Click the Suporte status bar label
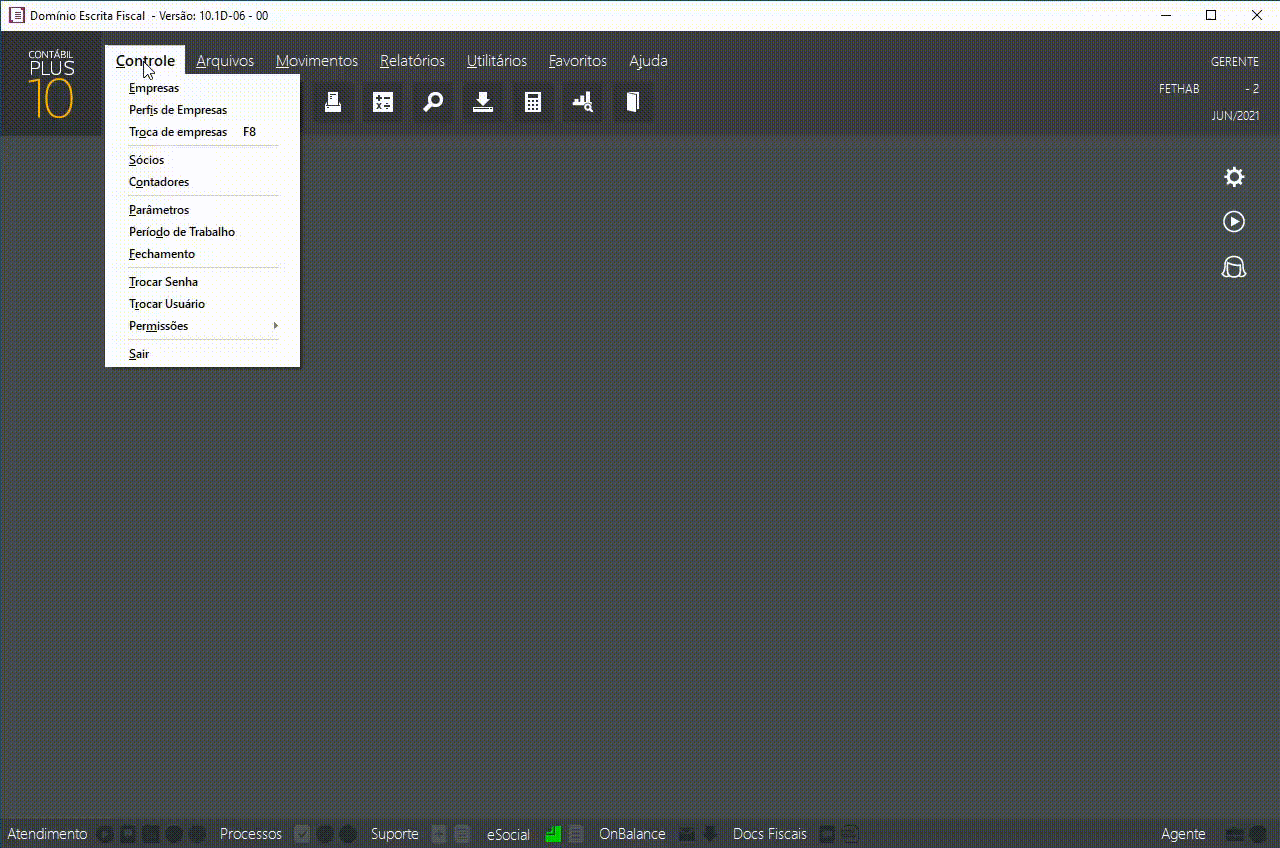Image resolution: width=1280 pixels, height=848 pixels. (395, 834)
